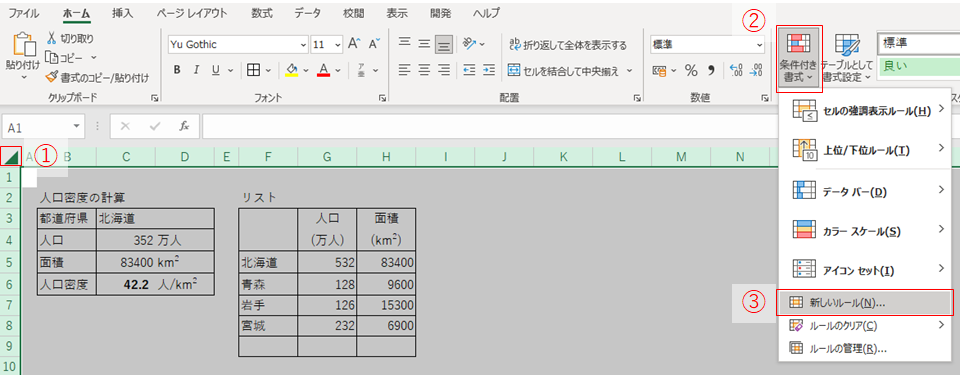Increase decimal places

coord(737,70)
